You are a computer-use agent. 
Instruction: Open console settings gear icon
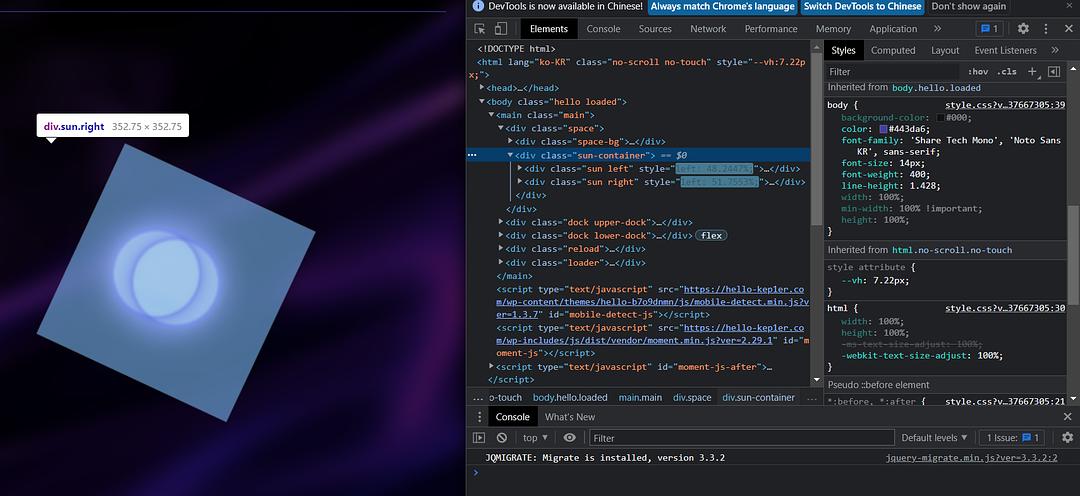pos(1068,437)
